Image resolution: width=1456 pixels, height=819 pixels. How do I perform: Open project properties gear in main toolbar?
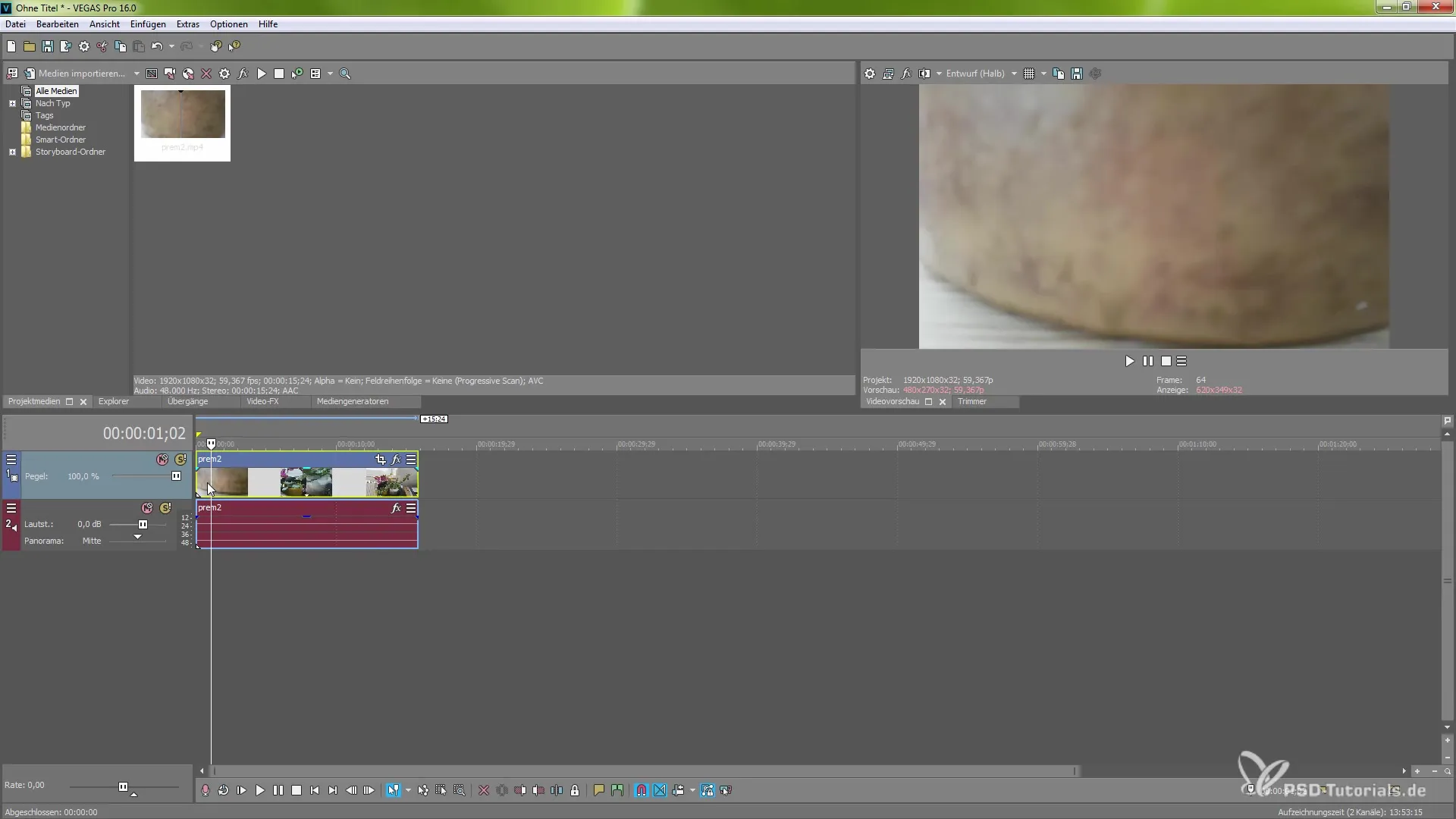(x=84, y=47)
